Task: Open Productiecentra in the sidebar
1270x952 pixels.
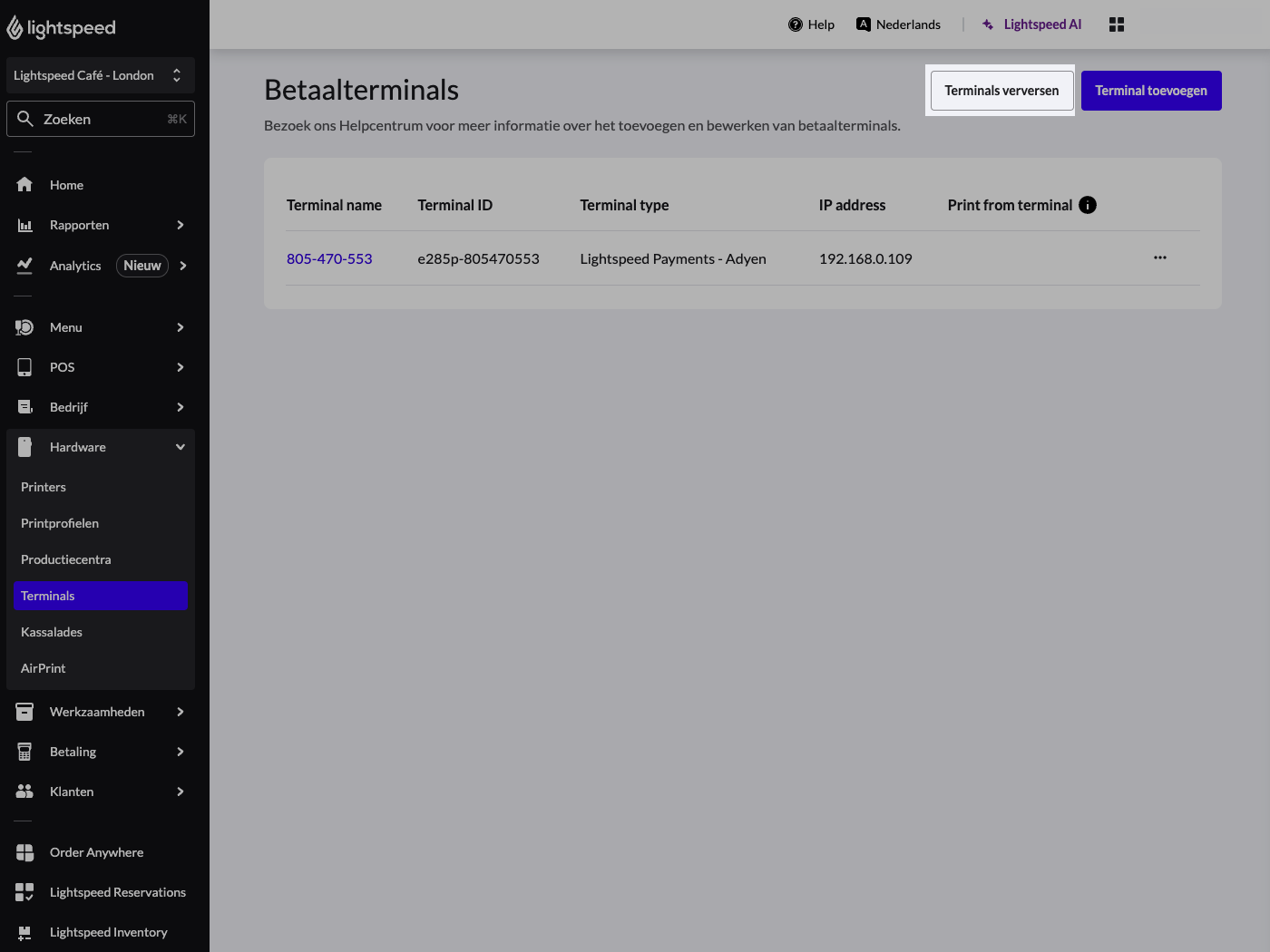Action: coord(101,559)
